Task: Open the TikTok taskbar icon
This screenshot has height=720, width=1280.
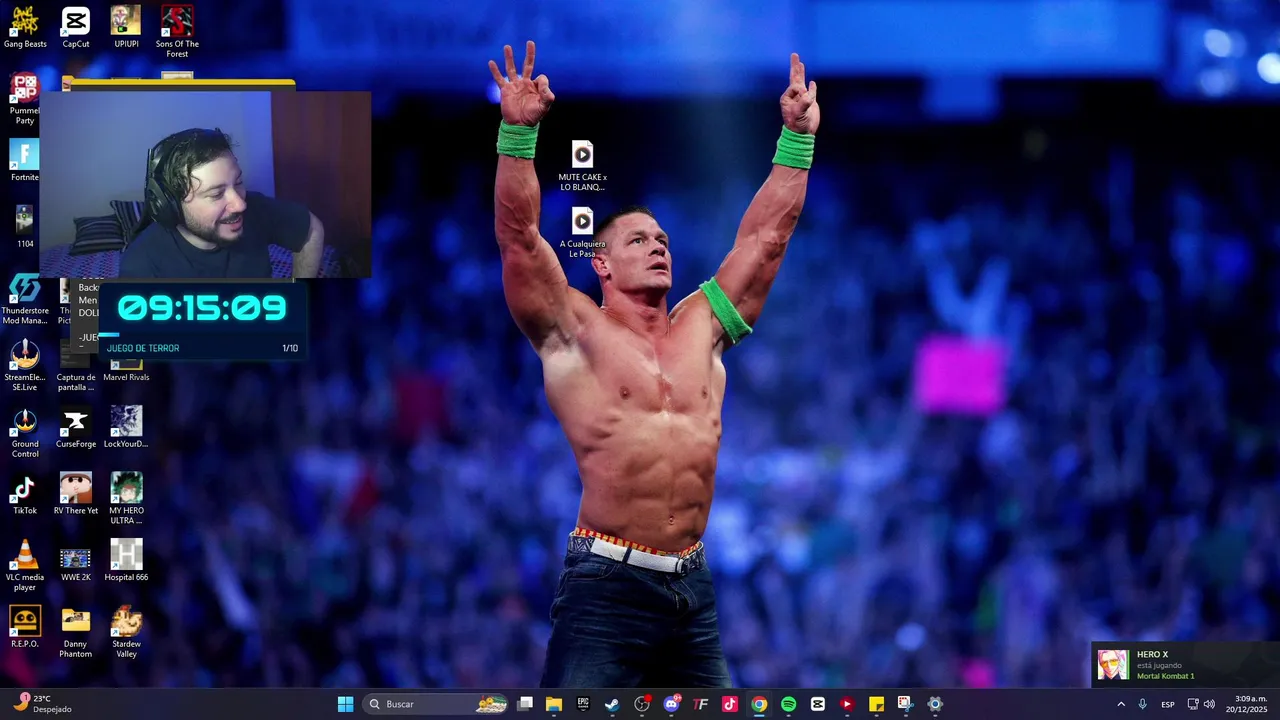Action: [x=730, y=704]
